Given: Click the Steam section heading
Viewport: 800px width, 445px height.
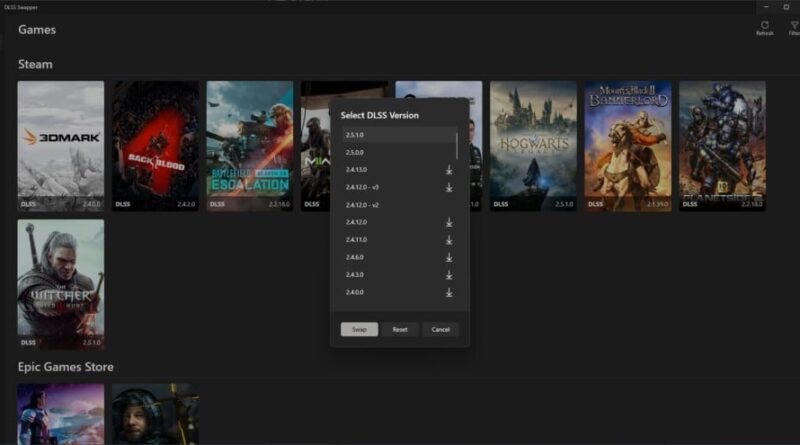Looking at the screenshot, I should 35,64.
